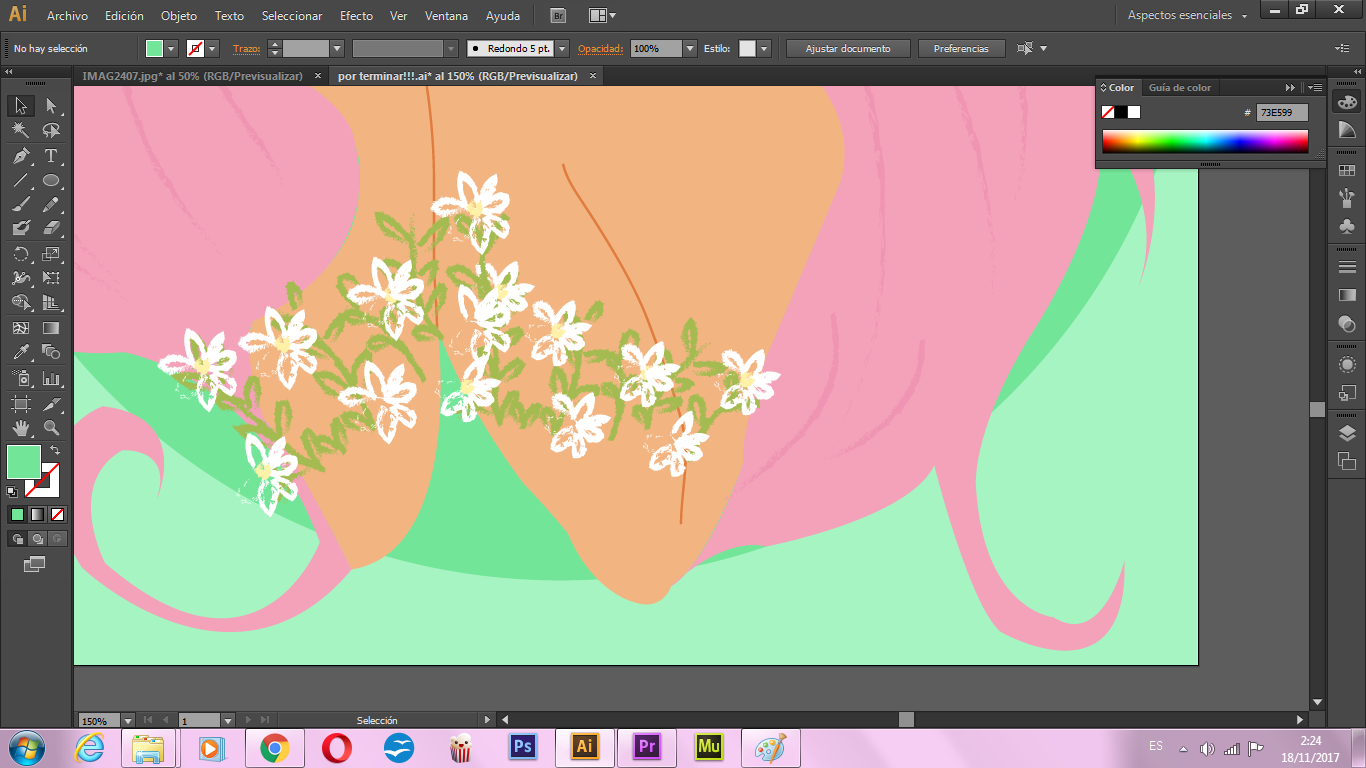Open Color panel flyout menu
The height and width of the screenshot is (768, 1366).
pyautogui.click(x=1314, y=87)
